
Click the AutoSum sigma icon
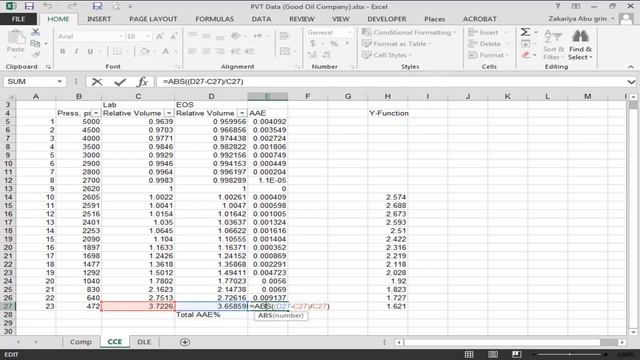[525, 32]
